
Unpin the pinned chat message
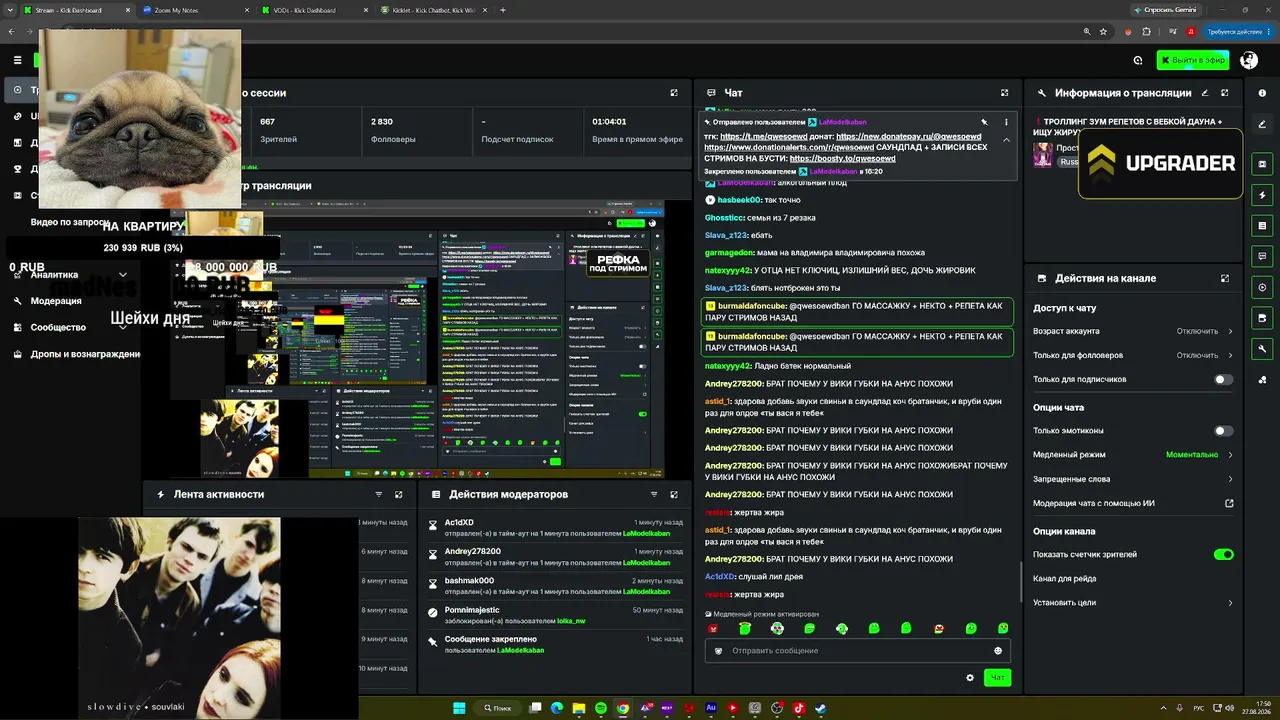[x=984, y=122]
